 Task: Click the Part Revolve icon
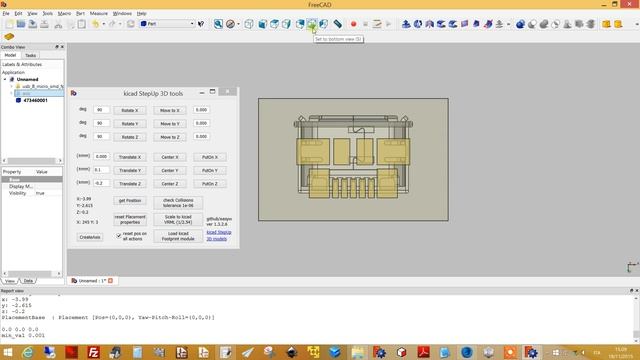[418, 24]
